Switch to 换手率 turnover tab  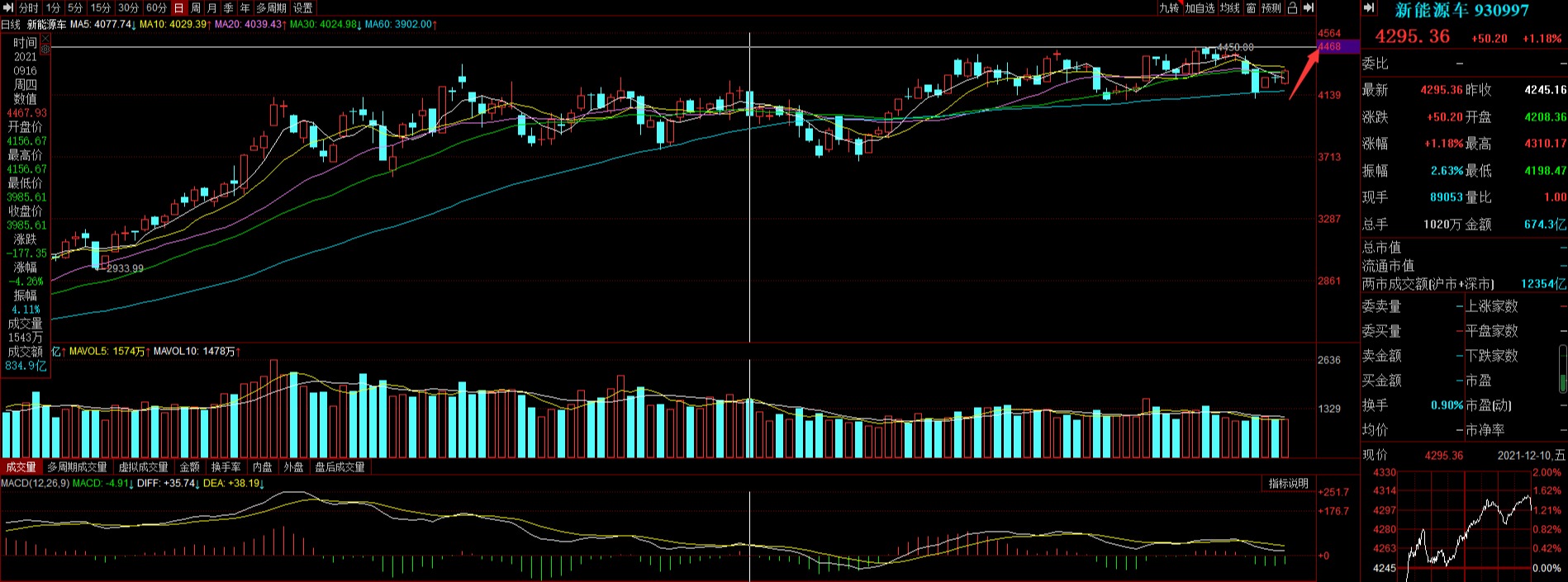[x=226, y=467]
